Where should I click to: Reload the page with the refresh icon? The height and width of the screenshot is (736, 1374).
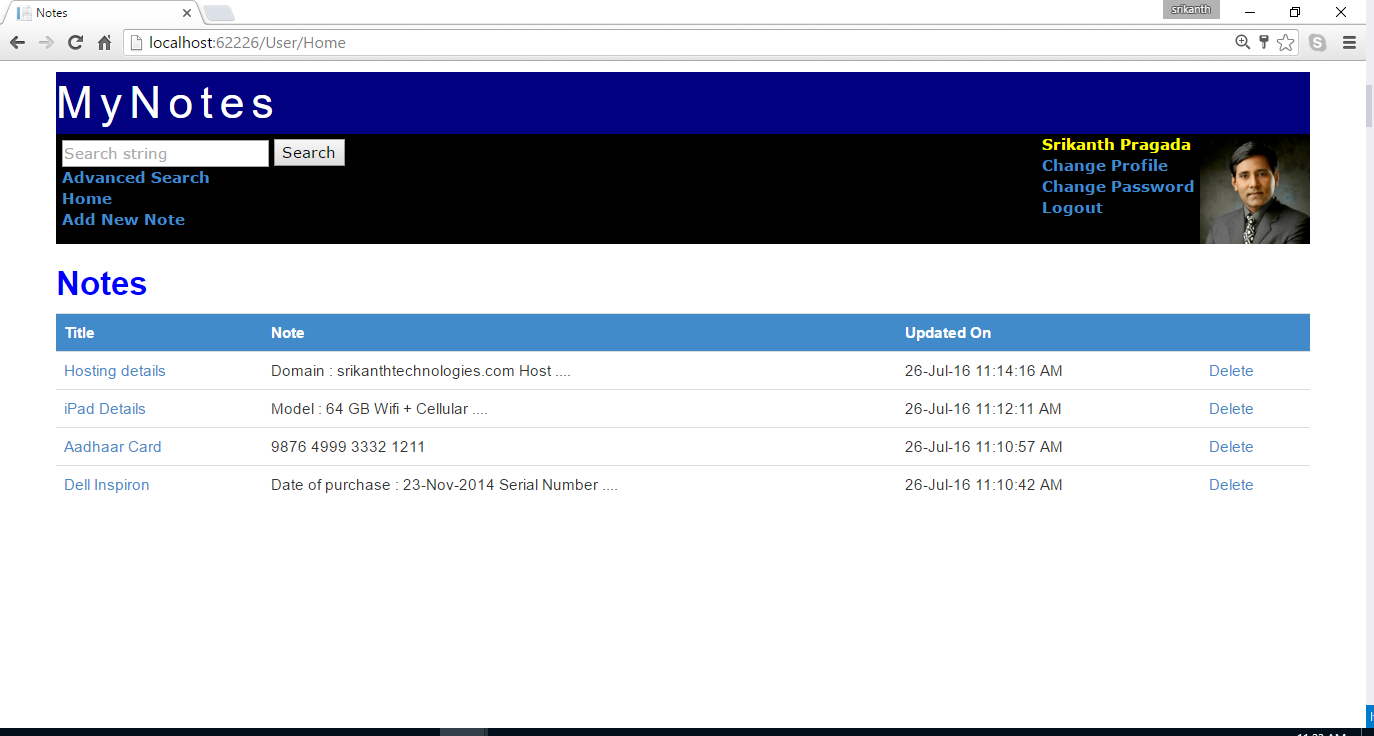coord(75,42)
